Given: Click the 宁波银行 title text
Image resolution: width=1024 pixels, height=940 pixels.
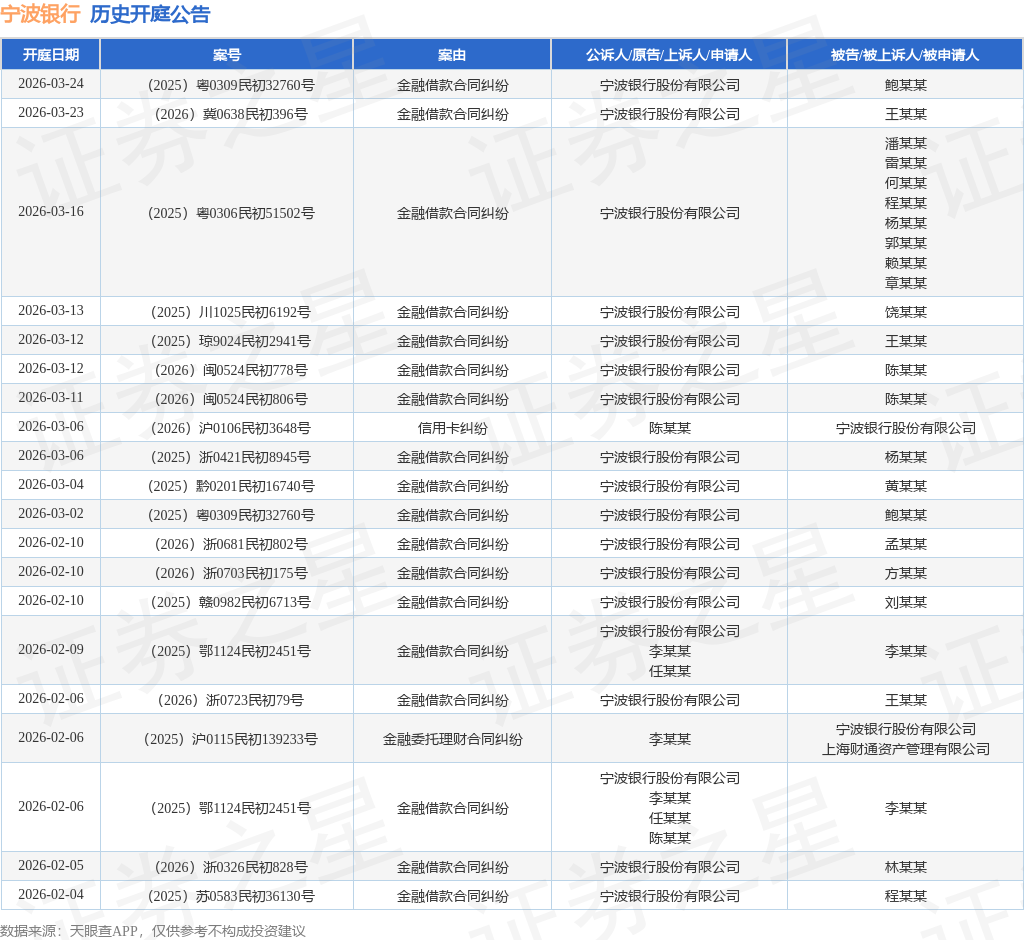Looking at the screenshot, I should click(x=40, y=14).
